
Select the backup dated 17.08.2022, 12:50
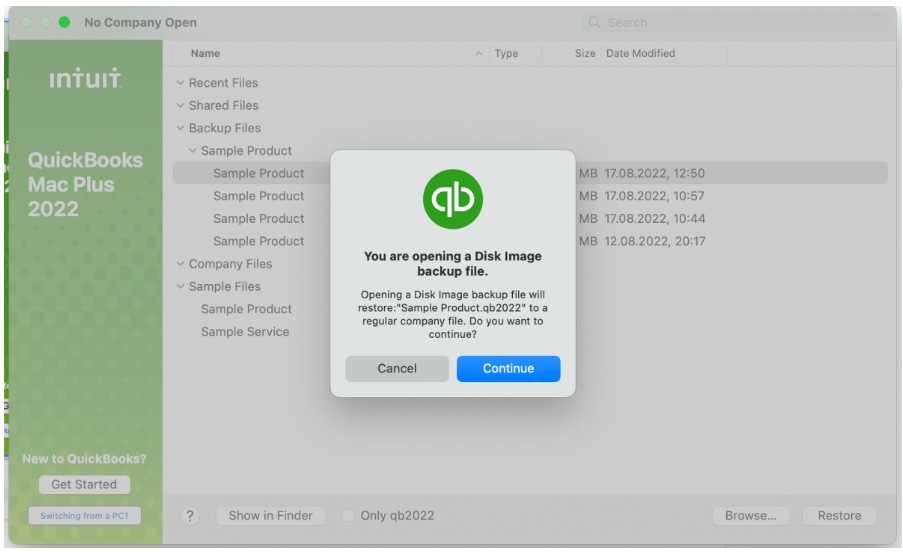(x=530, y=173)
